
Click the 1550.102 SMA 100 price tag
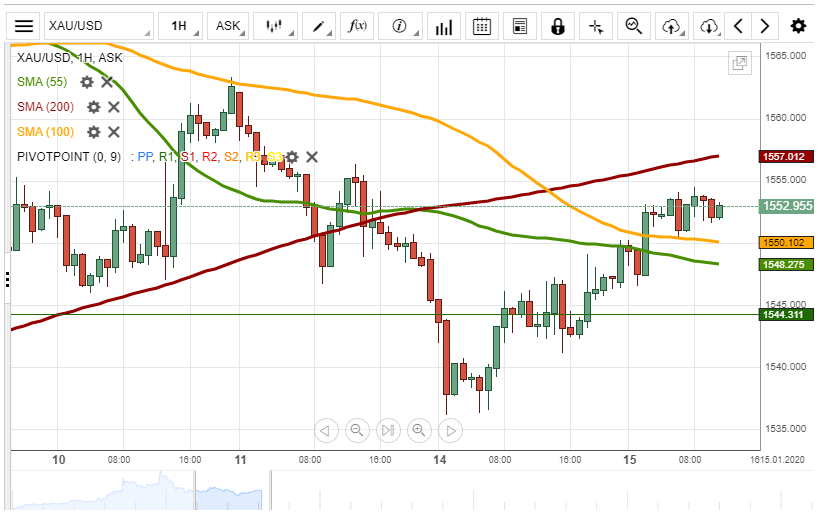(786, 243)
